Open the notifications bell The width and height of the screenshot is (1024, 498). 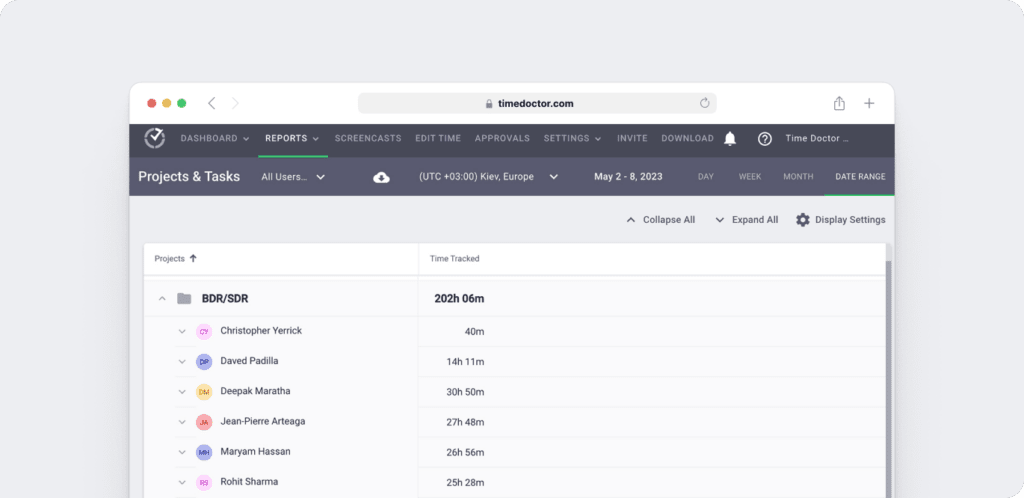coord(730,138)
